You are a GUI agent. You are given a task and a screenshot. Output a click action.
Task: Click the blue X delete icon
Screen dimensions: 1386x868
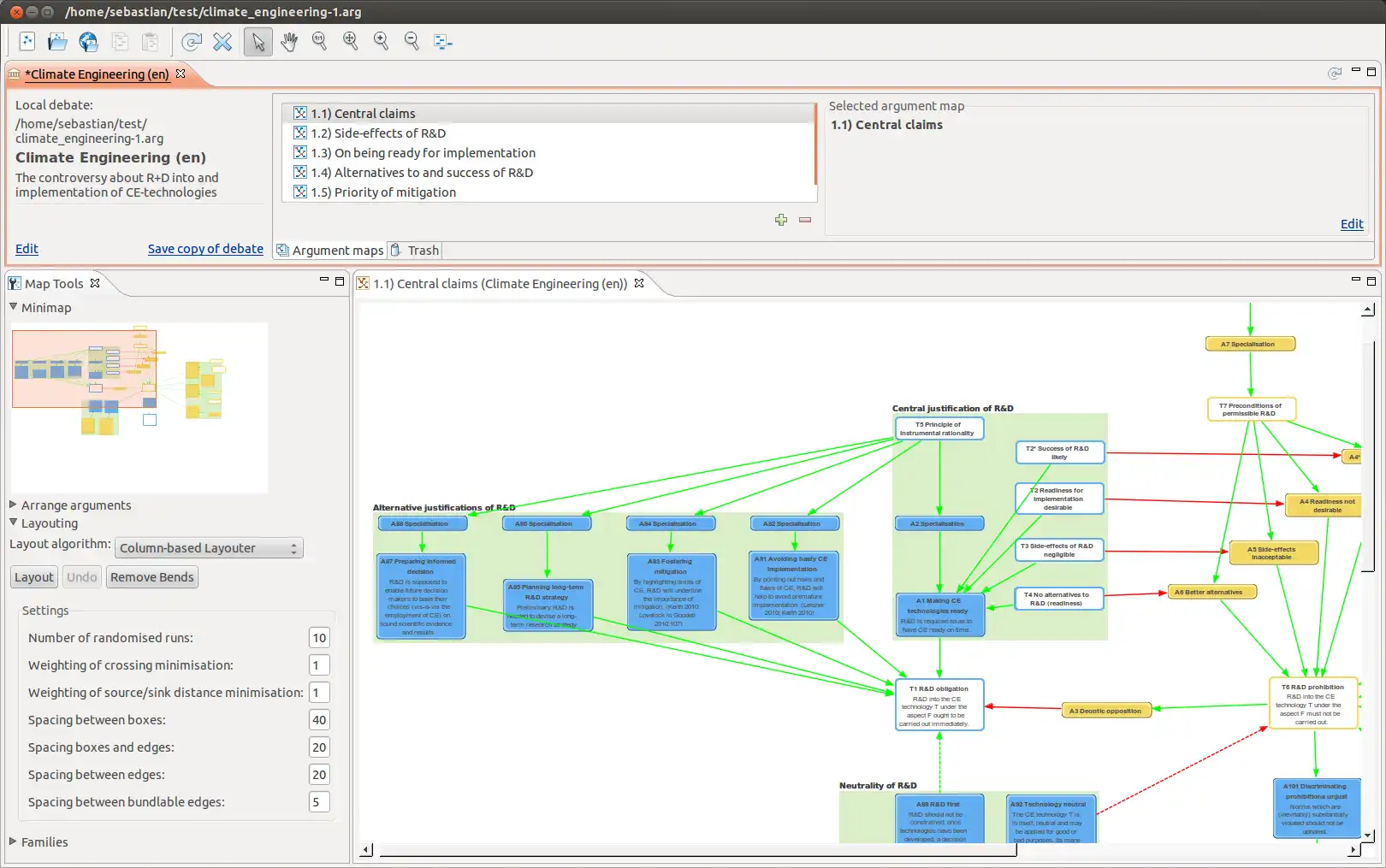point(222,41)
